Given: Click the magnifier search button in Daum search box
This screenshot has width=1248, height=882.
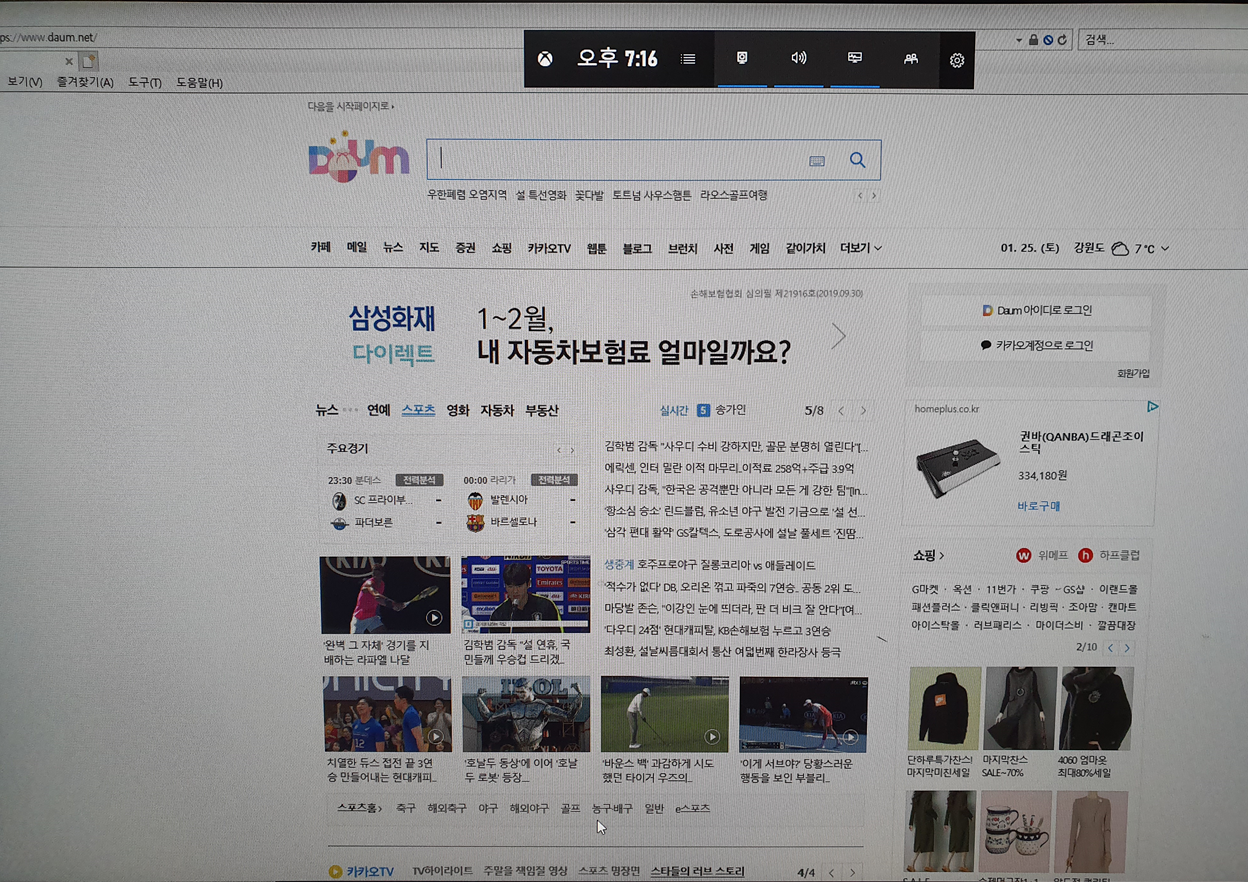Looking at the screenshot, I should tap(857, 160).
